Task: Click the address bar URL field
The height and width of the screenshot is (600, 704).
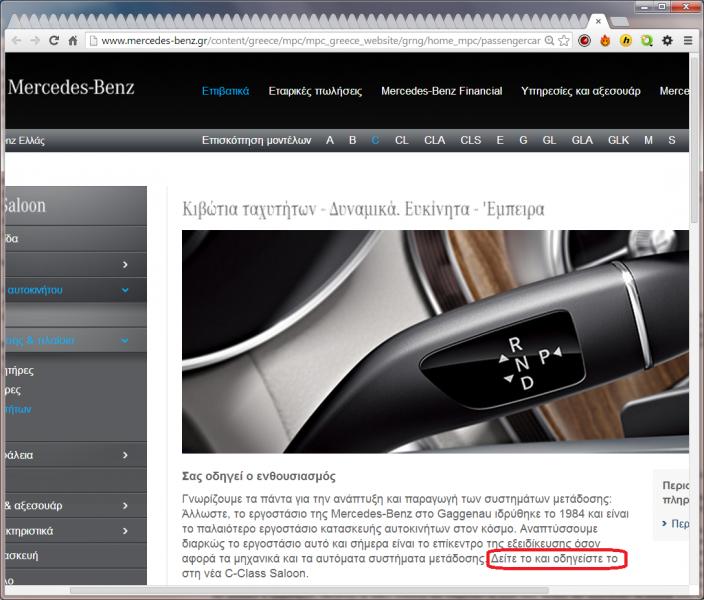Action: [321, 40]
